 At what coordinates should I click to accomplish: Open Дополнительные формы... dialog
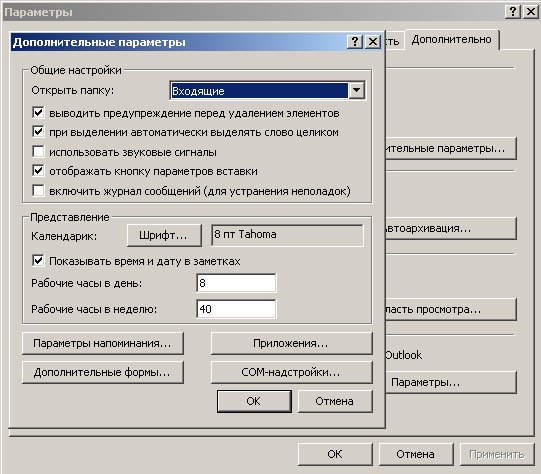coord(102,372)
